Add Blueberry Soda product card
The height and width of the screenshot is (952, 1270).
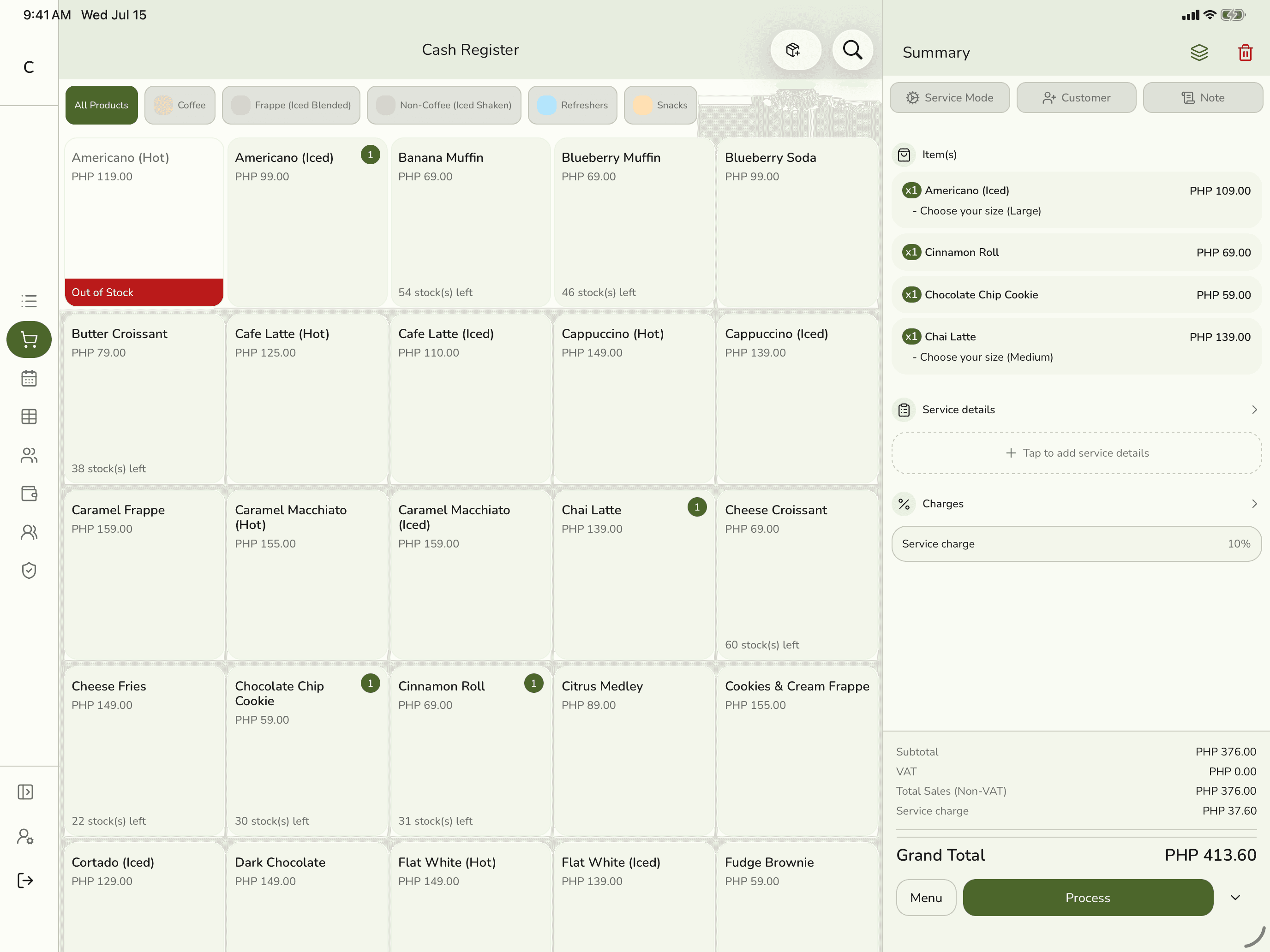(x=797, y=222)
